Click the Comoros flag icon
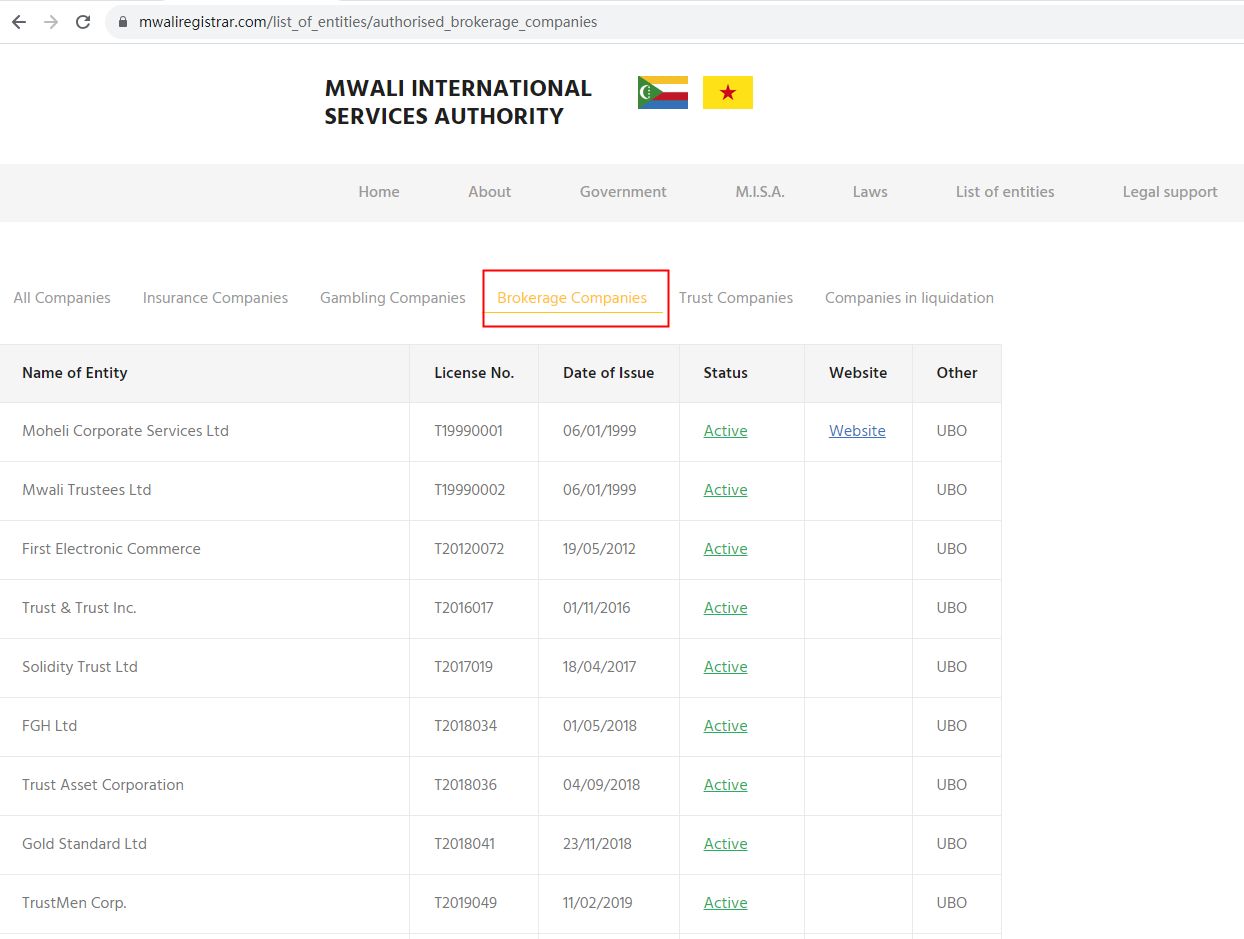Viewport: 1244px width, 939px height. tap(662, 92)
